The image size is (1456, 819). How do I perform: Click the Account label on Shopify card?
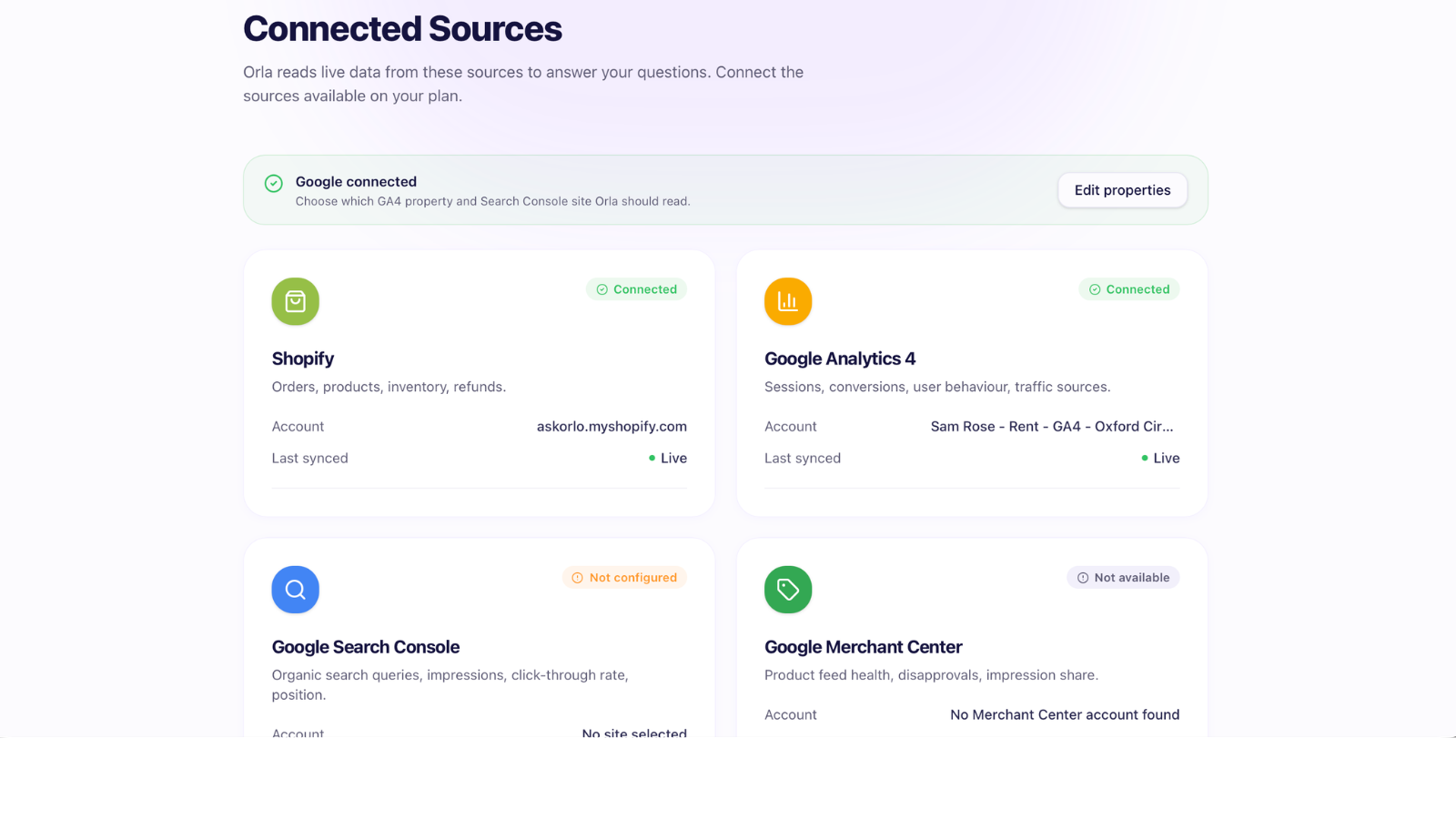click(x=298, y=426)
